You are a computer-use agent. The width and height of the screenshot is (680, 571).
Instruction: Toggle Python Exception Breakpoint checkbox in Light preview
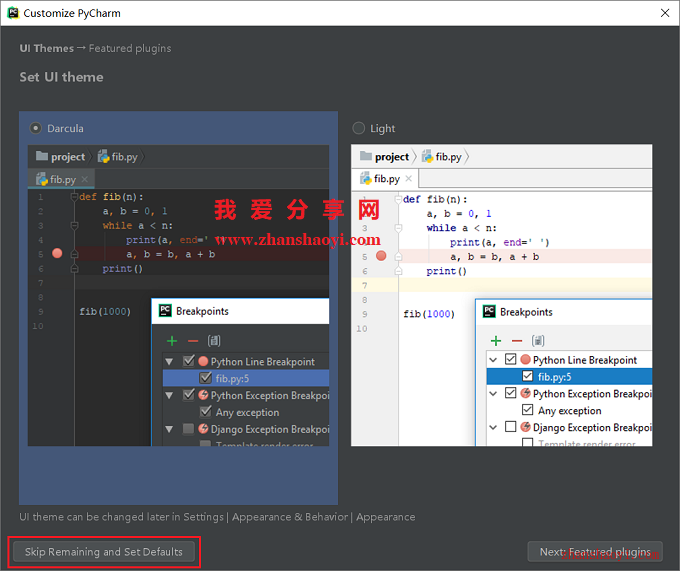[x=510, y=393]
